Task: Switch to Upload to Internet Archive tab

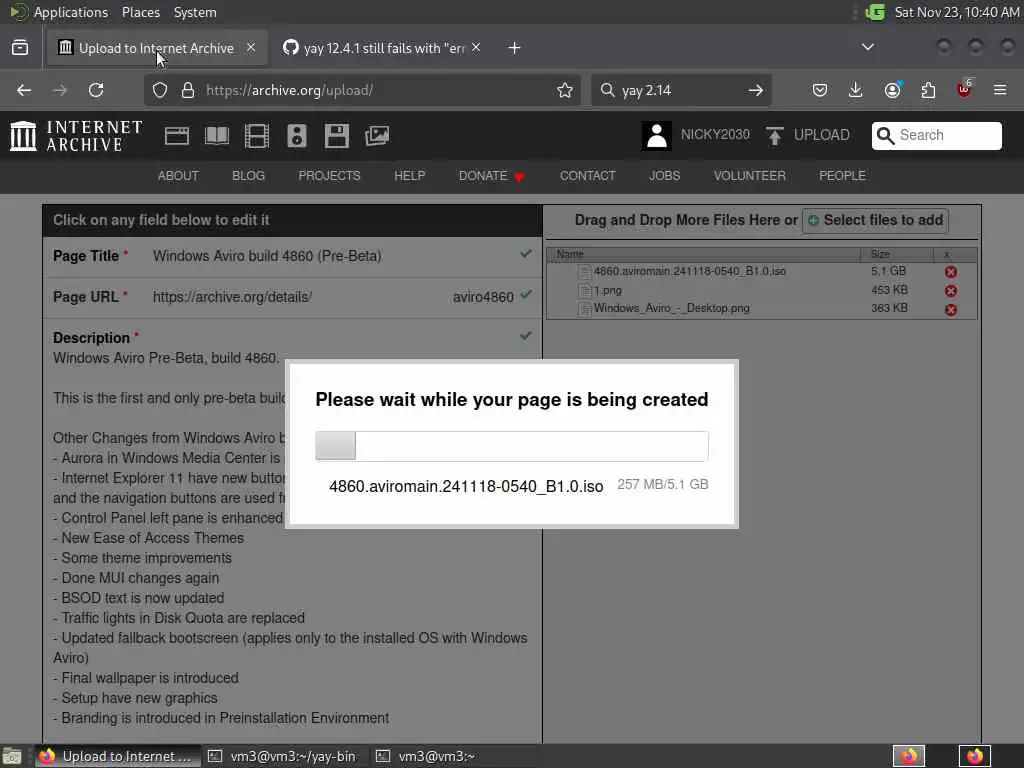Action: pyautogui.click(x=157, y=48)
